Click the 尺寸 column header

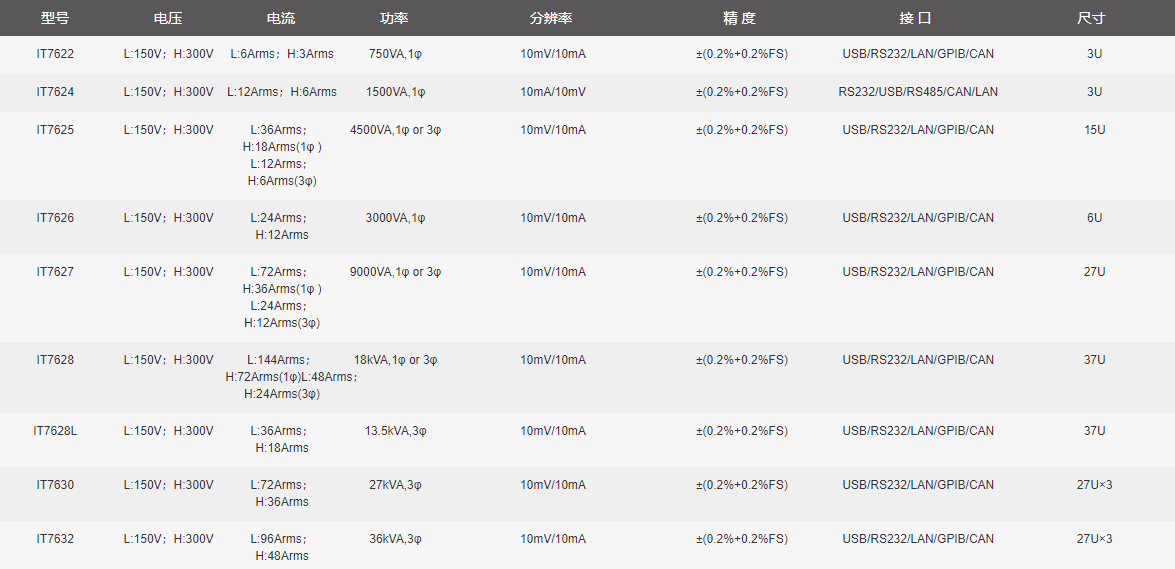(x=1092, y=18)
